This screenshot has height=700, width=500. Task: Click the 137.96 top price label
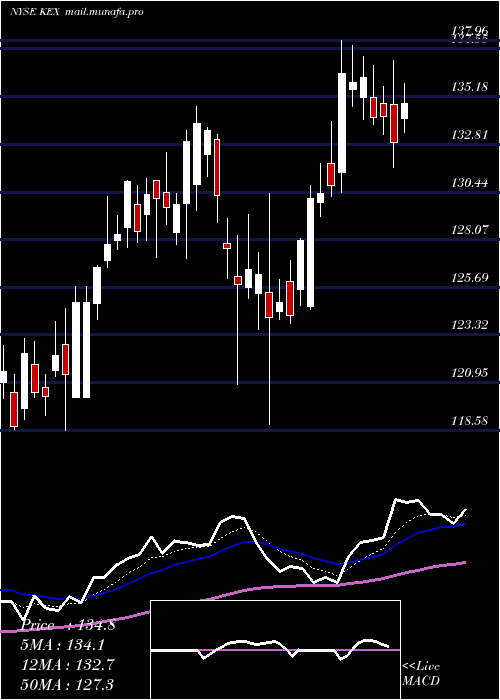[469, 31]
